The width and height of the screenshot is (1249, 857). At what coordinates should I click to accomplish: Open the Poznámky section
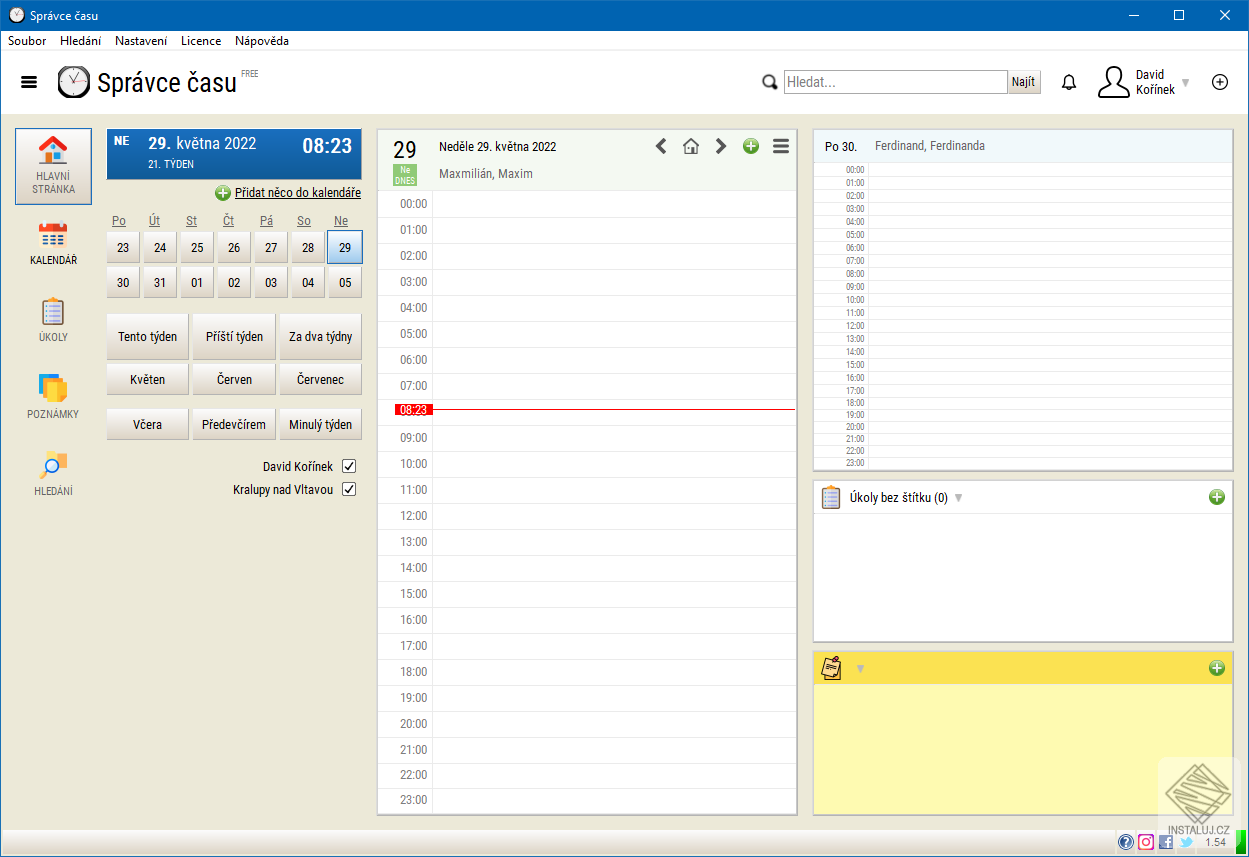click(x=53, y=397)
